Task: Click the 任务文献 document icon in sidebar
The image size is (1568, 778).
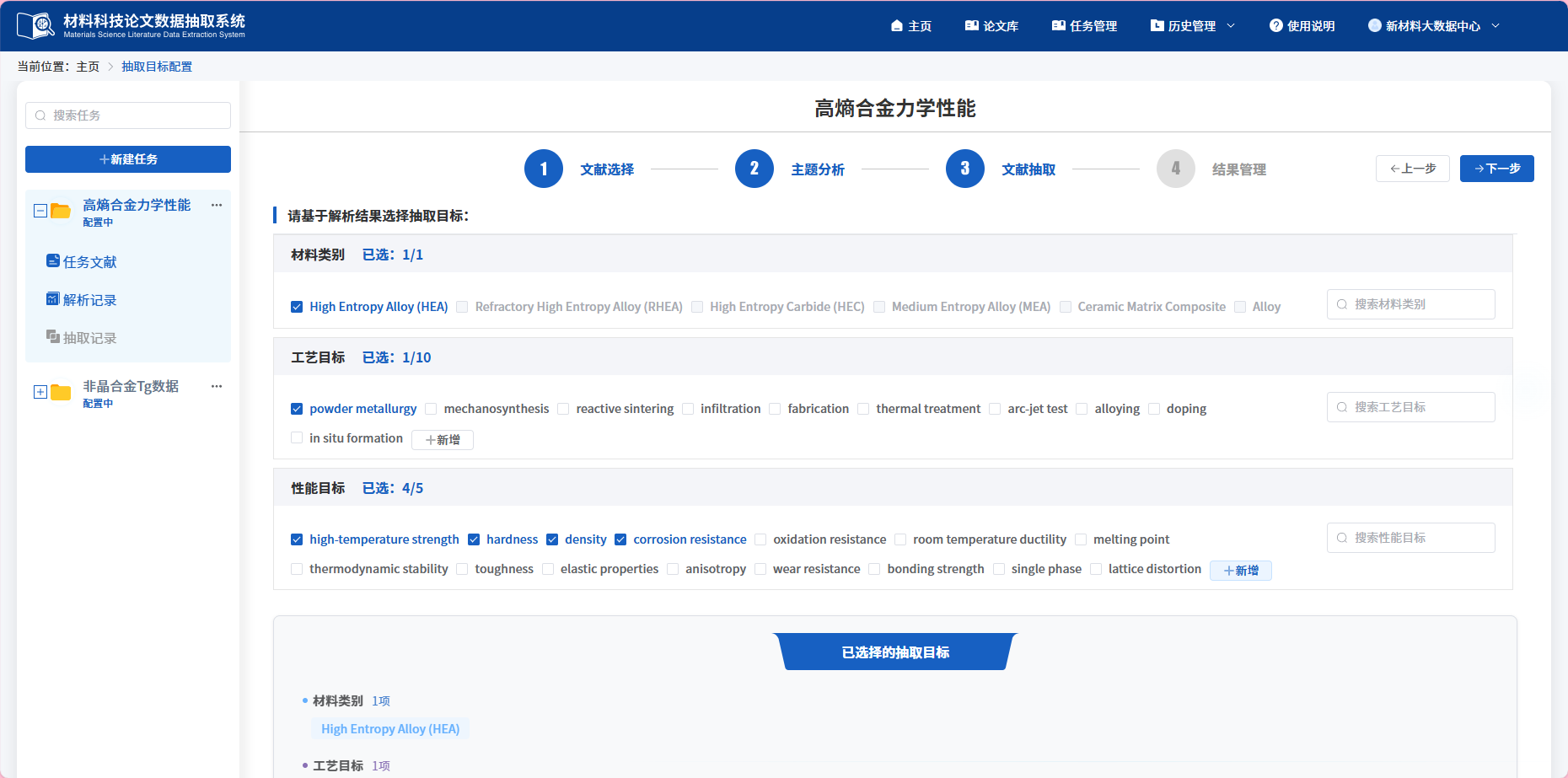Action: 53,261
